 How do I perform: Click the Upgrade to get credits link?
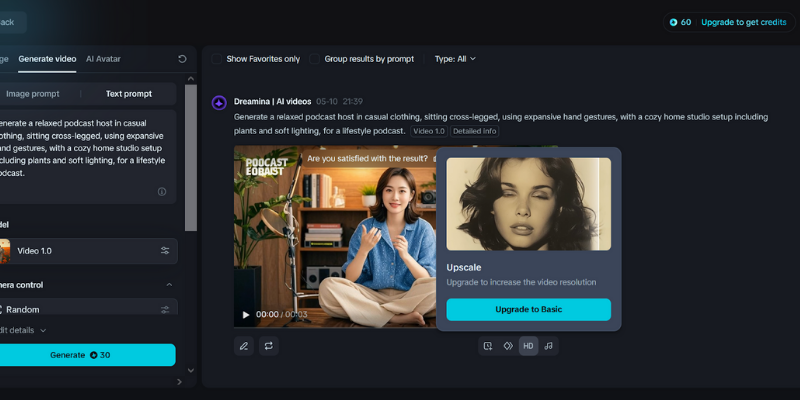point(743,22)
